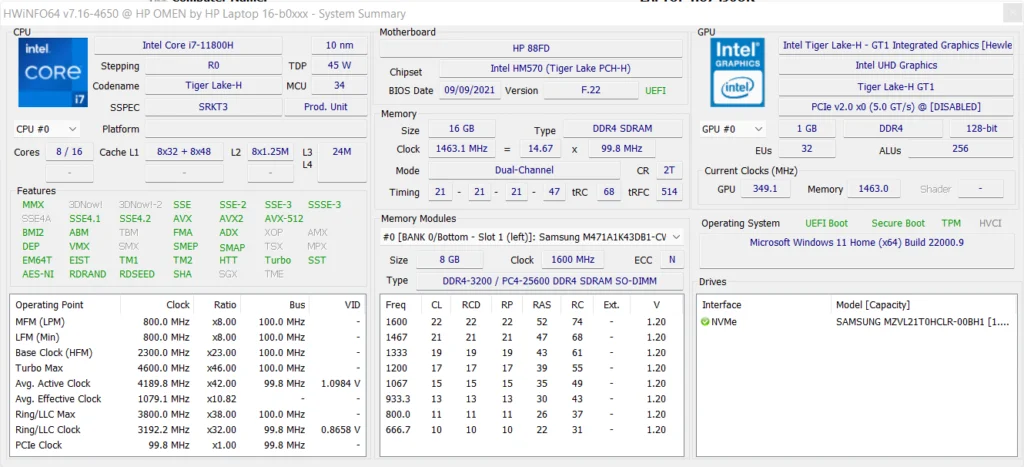The width and height of the screenshot is (1024, 467).
Task: Click the green TPM label
Action: (x=951, y=223)
